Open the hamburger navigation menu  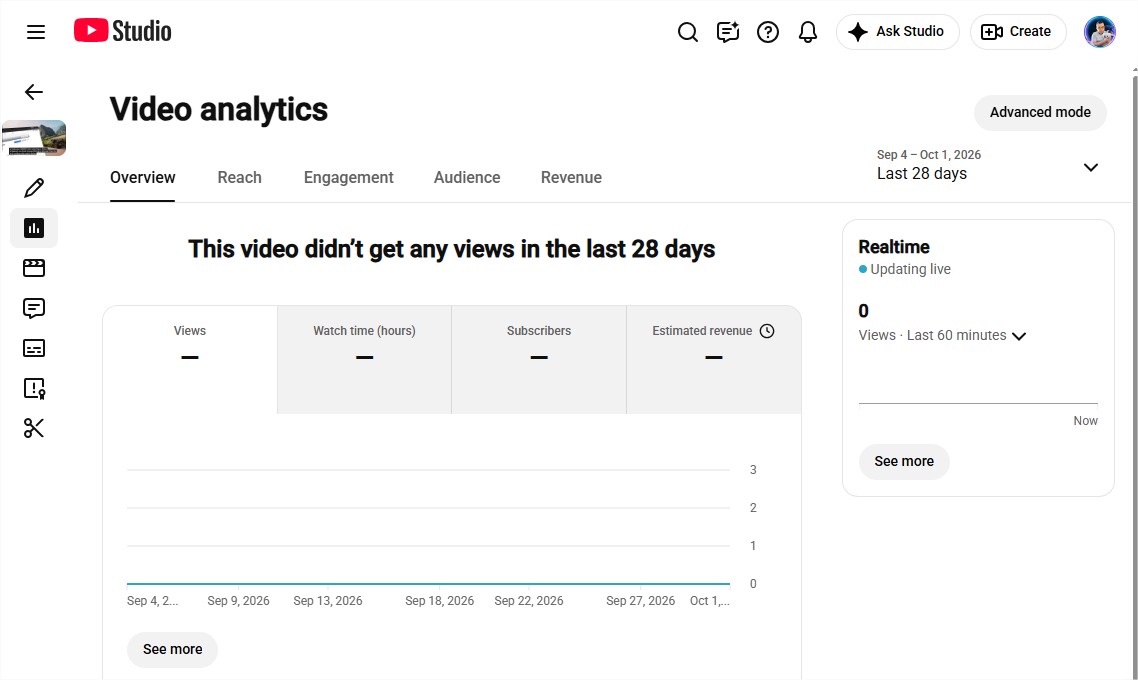coord(36,32)
